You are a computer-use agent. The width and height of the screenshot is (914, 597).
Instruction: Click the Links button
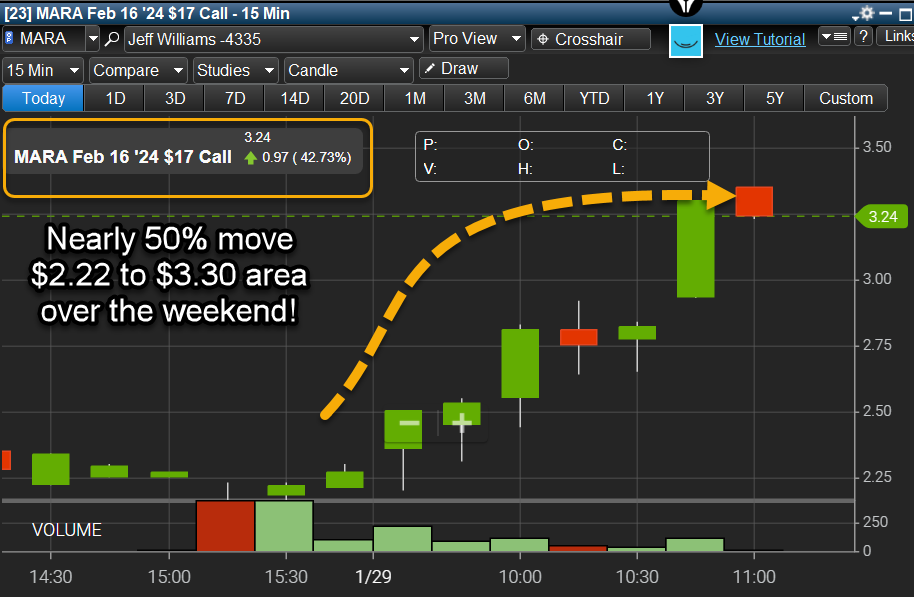click(x=897, y=36)
